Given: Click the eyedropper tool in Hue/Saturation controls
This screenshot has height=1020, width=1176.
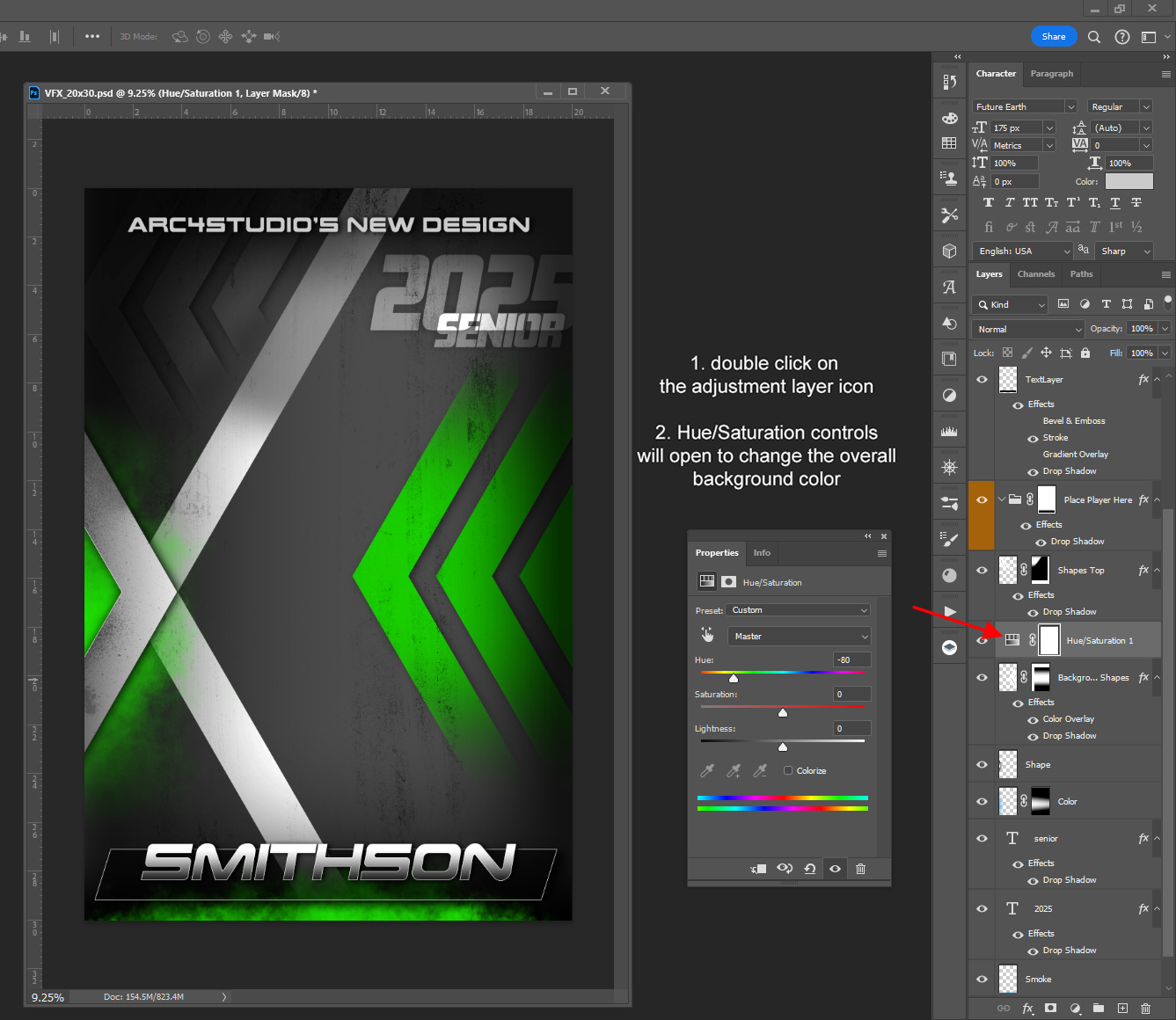Looking at the screenshot, I should click(x=707, y=770).
